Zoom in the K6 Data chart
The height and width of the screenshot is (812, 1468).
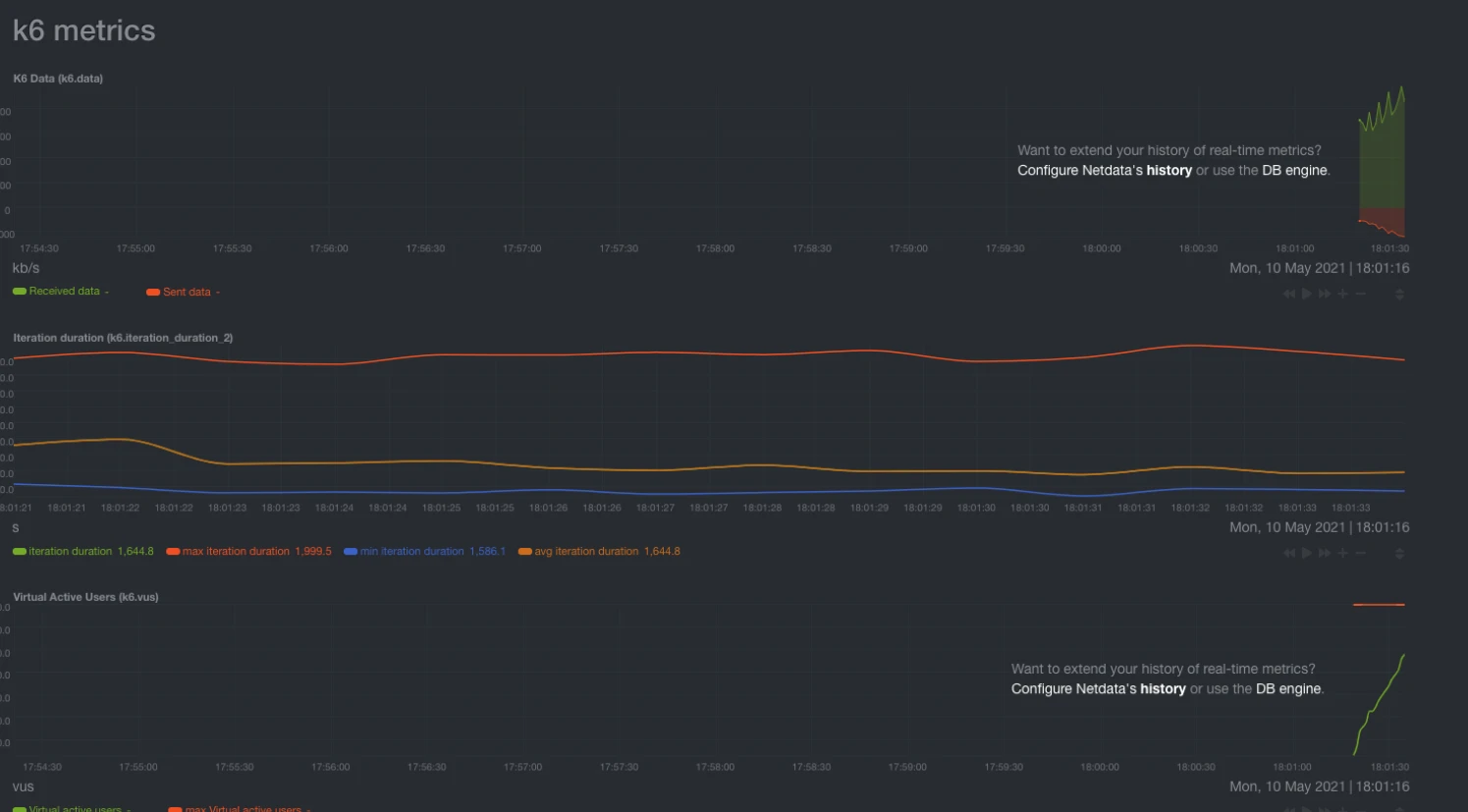click(1342, 294)
